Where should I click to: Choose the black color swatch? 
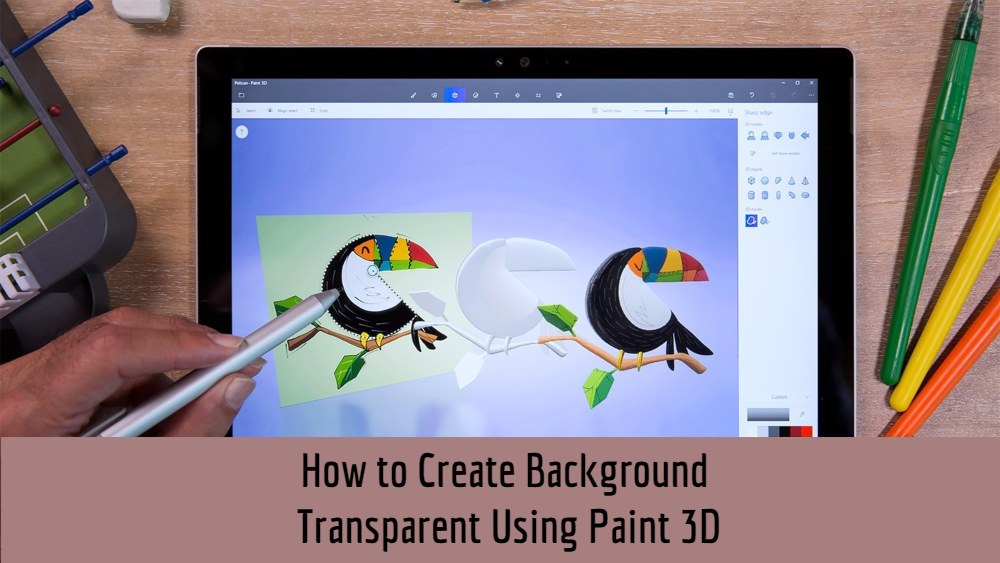(784, 432)
